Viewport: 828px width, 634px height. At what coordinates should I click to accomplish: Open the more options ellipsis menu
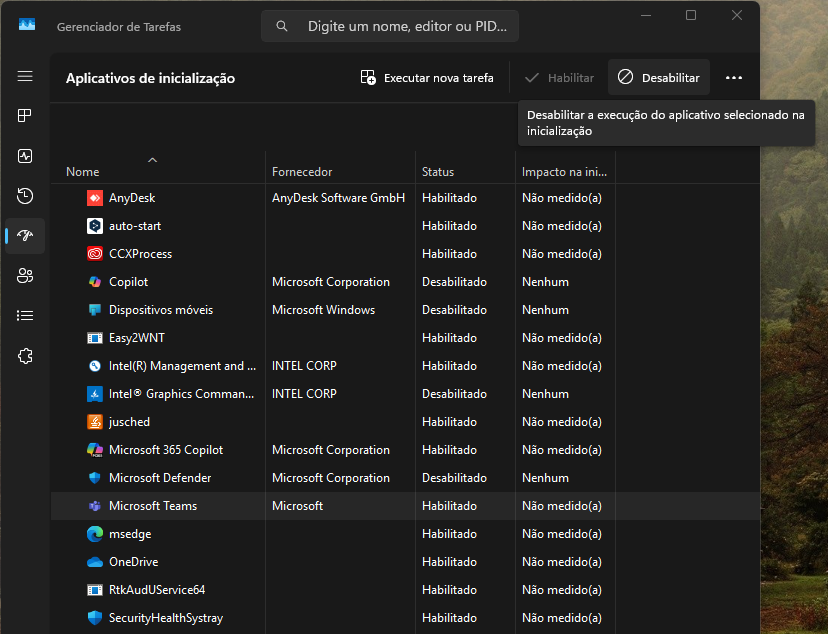coord(734,78)
